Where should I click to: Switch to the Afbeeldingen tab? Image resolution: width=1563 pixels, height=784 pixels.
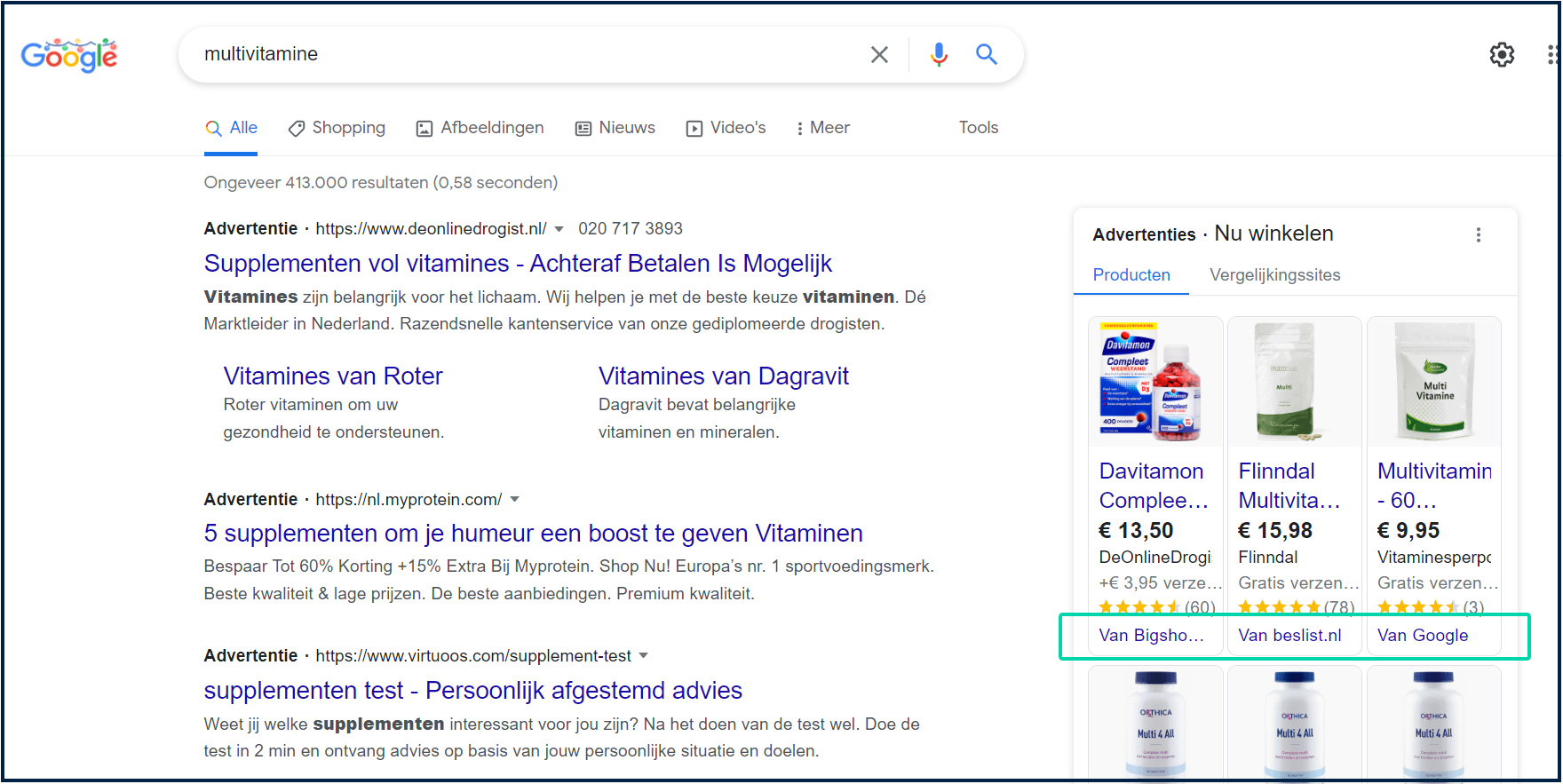coord(480,128)
